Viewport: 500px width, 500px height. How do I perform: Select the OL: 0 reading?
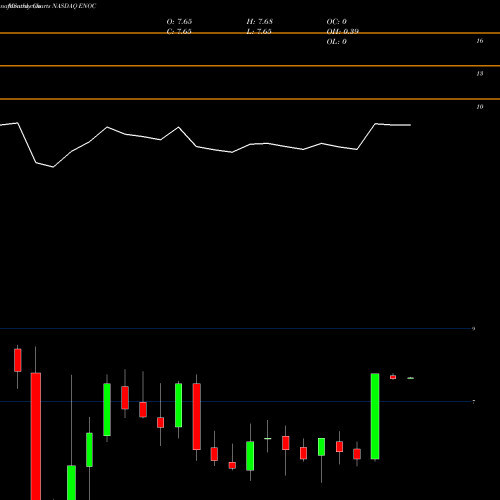click(x=337, y=41)
